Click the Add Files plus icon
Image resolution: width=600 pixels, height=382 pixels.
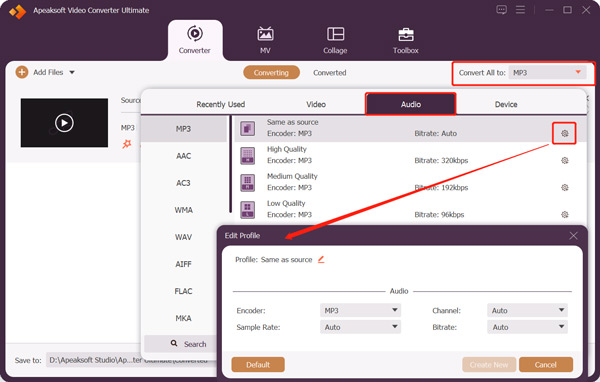tap(22, 72)
